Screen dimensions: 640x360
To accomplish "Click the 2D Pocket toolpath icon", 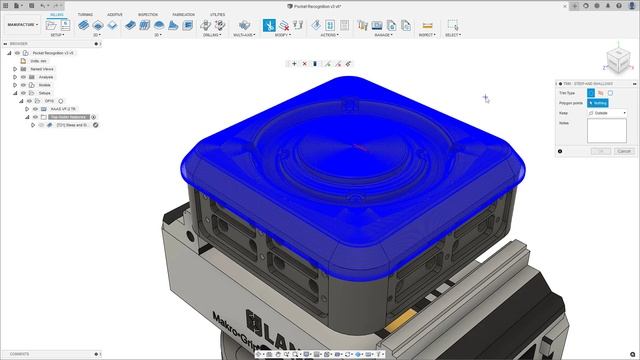I will click(x=98, y=25).
